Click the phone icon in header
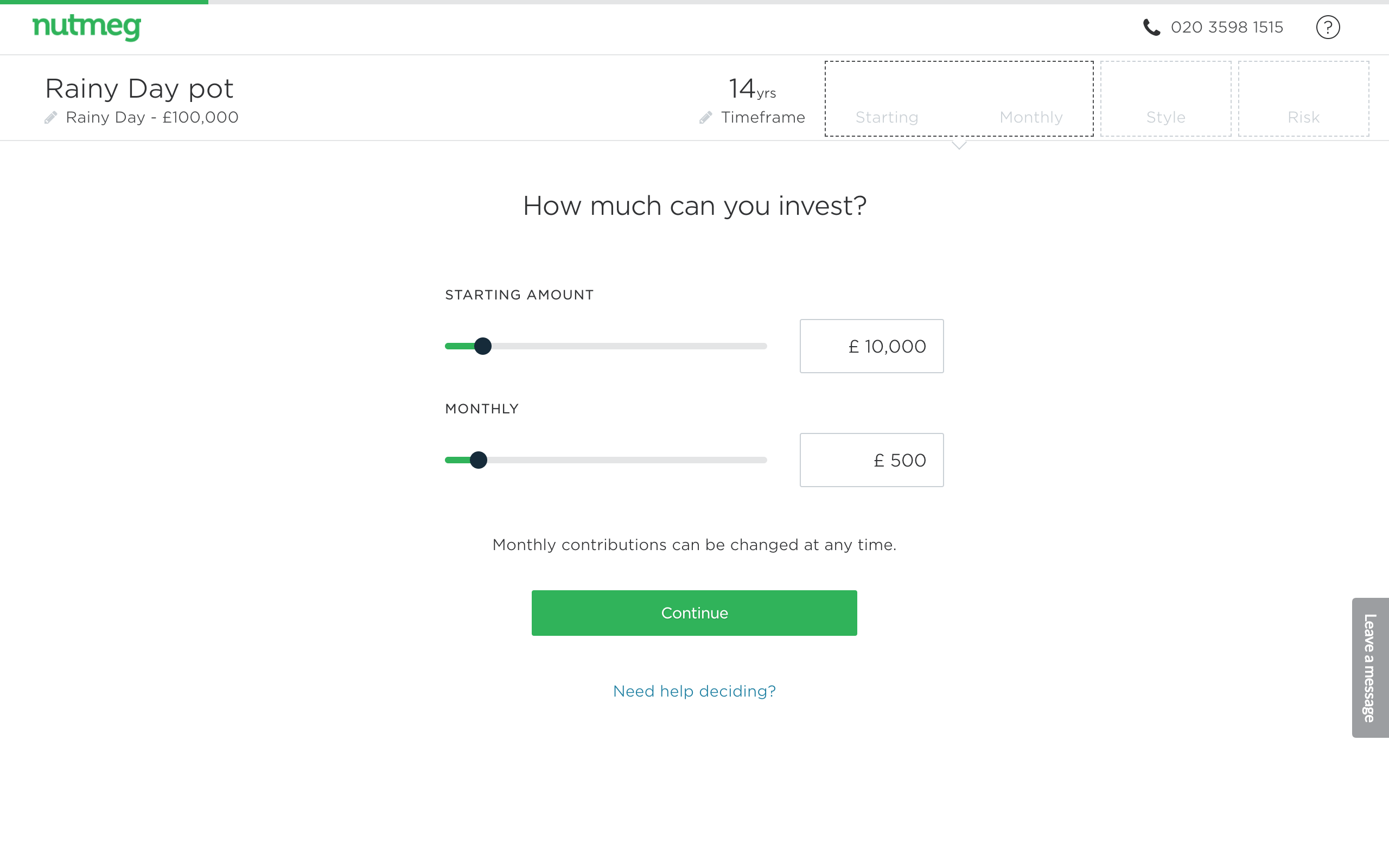Screen dimensions: 1389x868 (x=1151, y=27)
